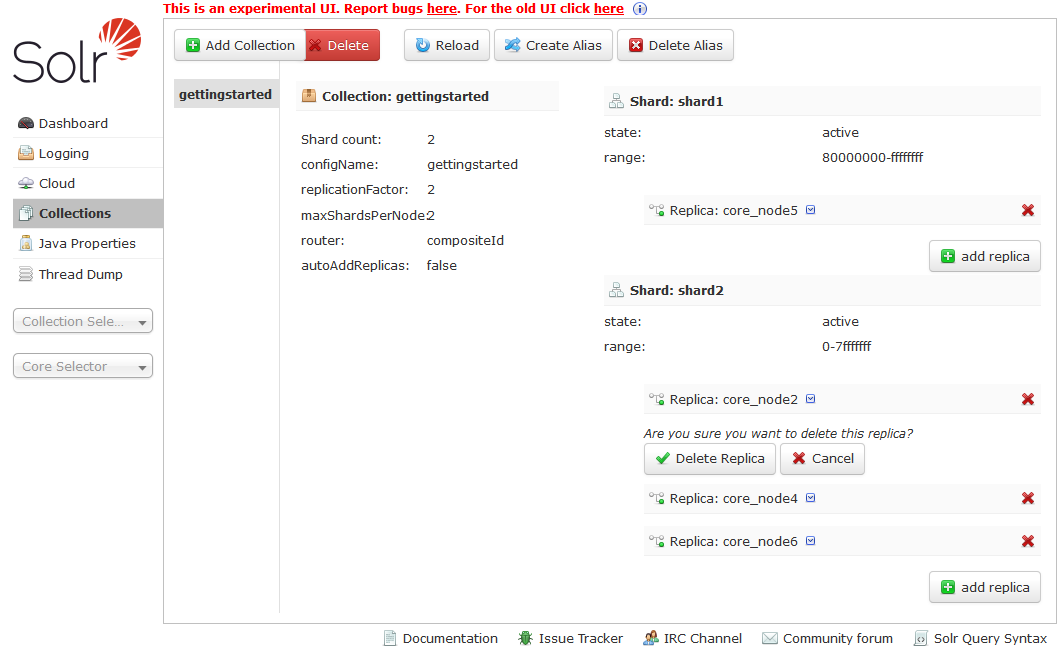The image size is (1062, 653).
Task: Select the gettingstarted collection in the list
Action: (x=226, y=95)
